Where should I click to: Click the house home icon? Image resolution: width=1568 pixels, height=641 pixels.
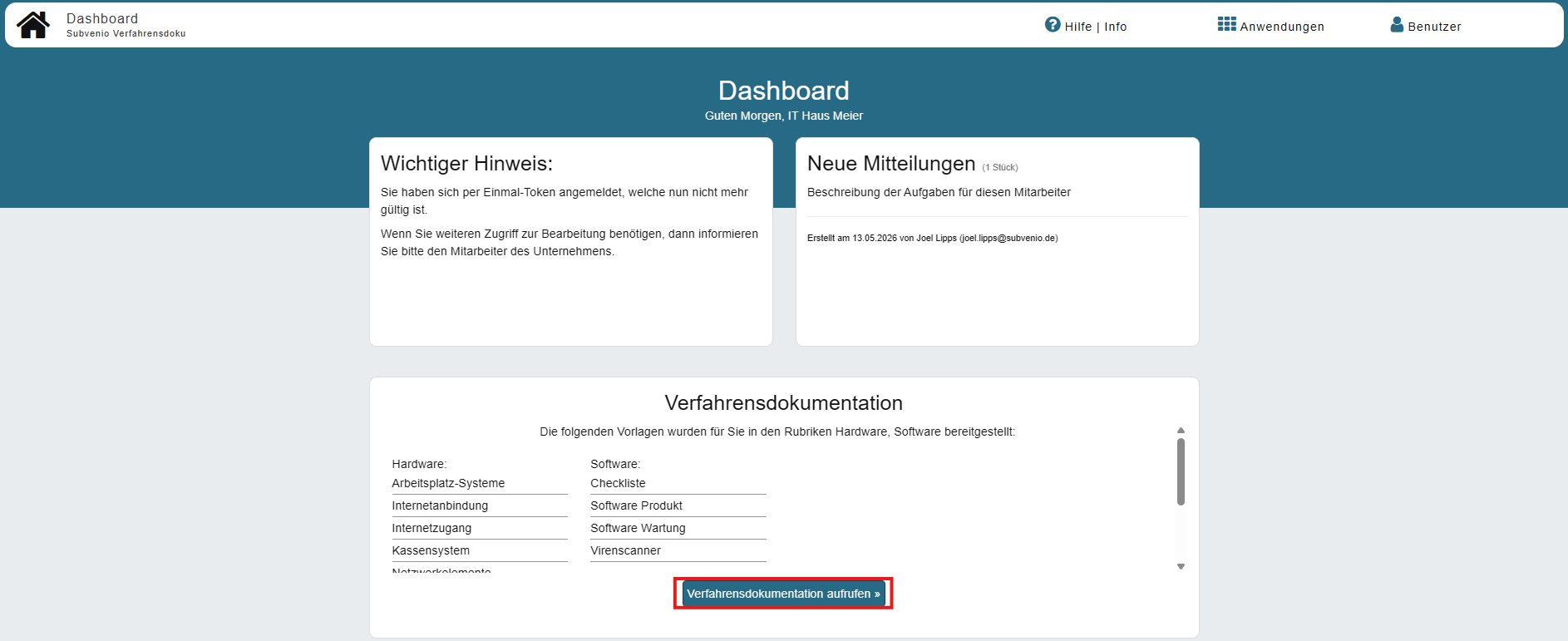tap(33, 25)
